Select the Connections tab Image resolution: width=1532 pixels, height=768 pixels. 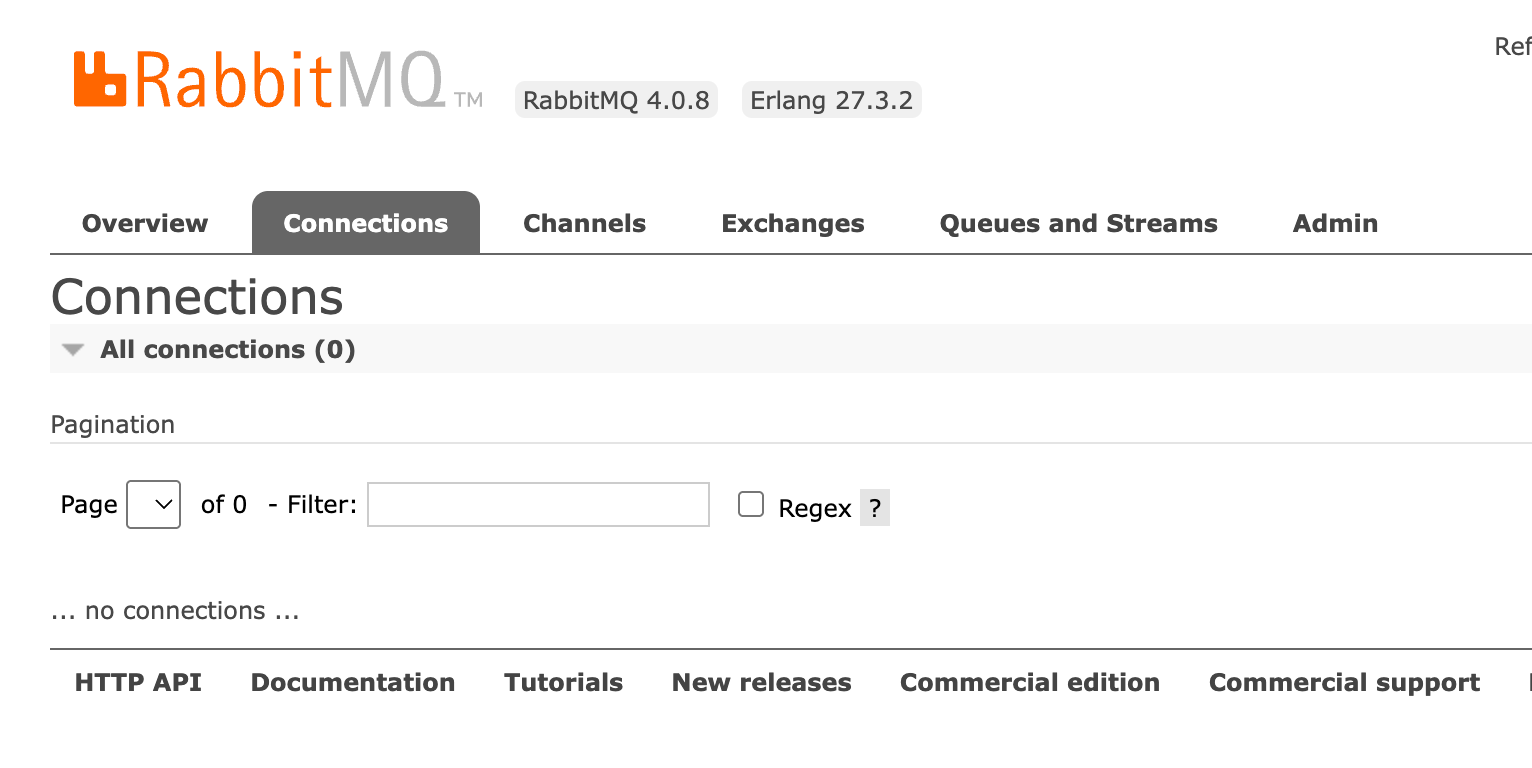(365, 223)
